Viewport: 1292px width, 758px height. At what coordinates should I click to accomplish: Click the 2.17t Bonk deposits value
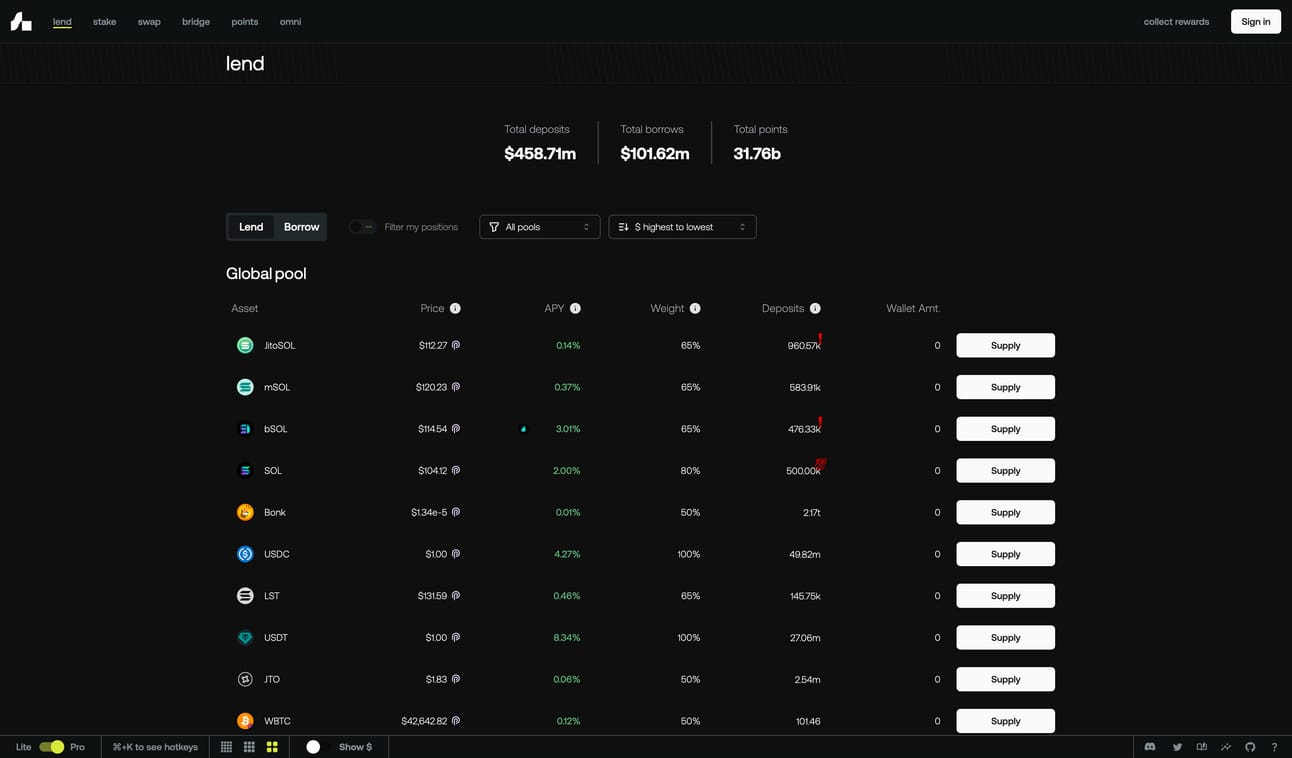(811, 512)
